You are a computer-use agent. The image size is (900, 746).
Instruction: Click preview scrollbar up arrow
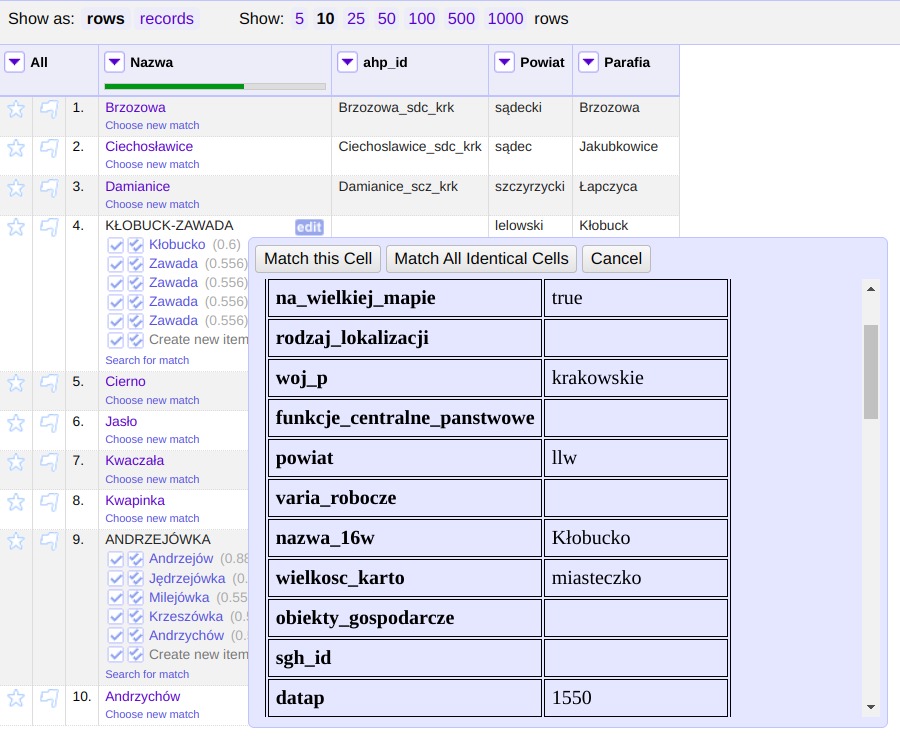click(x=871, y=289)
